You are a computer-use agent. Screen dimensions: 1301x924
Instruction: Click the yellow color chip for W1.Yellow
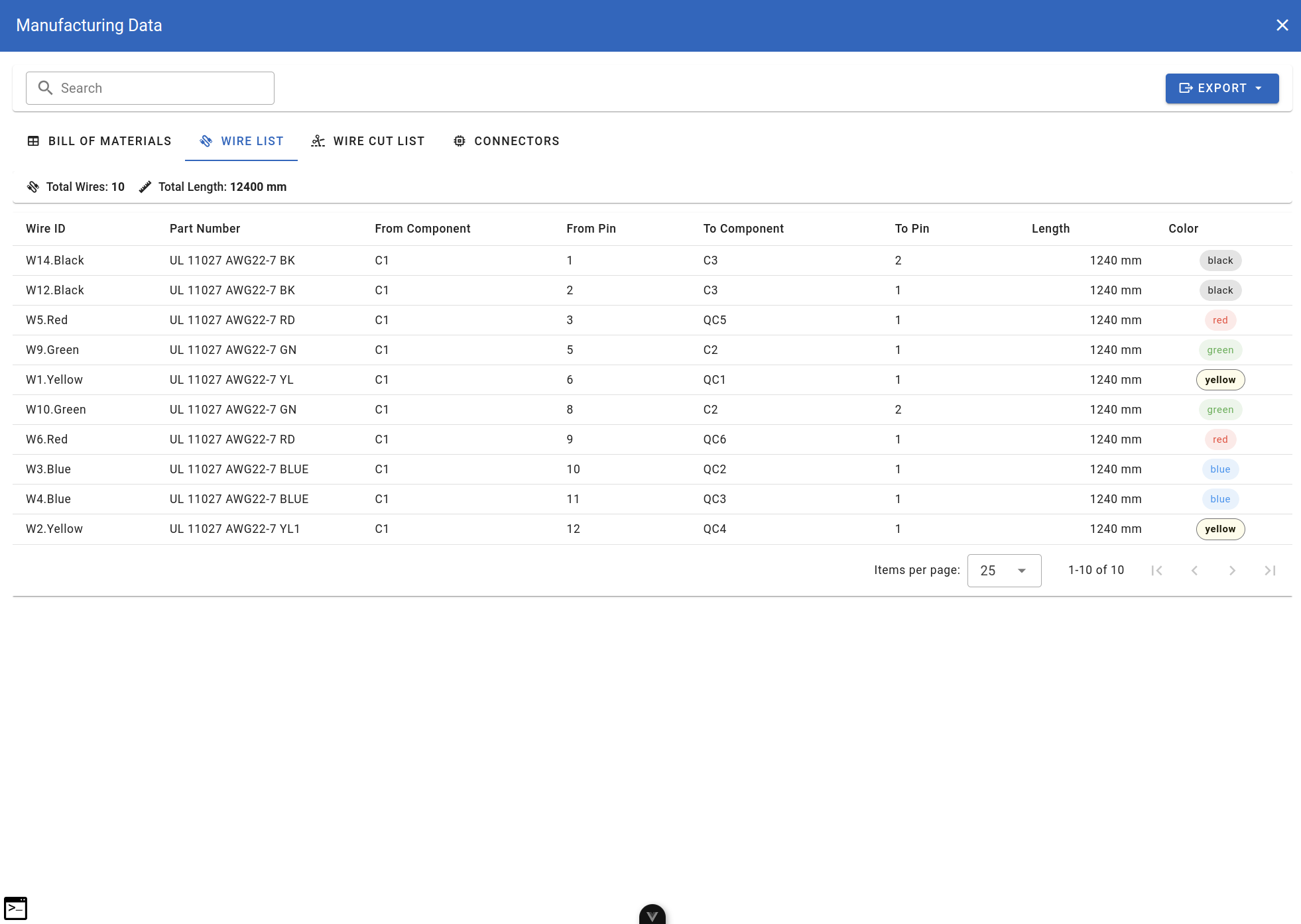[1219, 380]
